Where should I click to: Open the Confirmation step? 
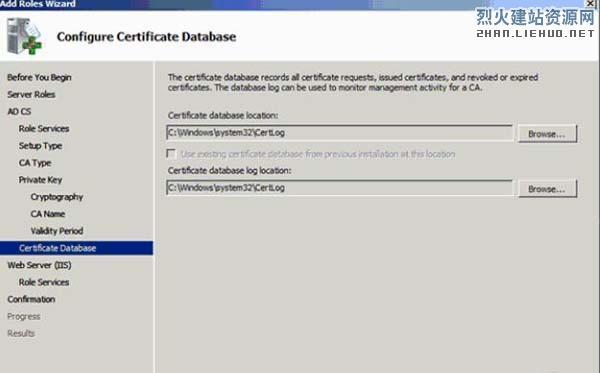[31, 299]
